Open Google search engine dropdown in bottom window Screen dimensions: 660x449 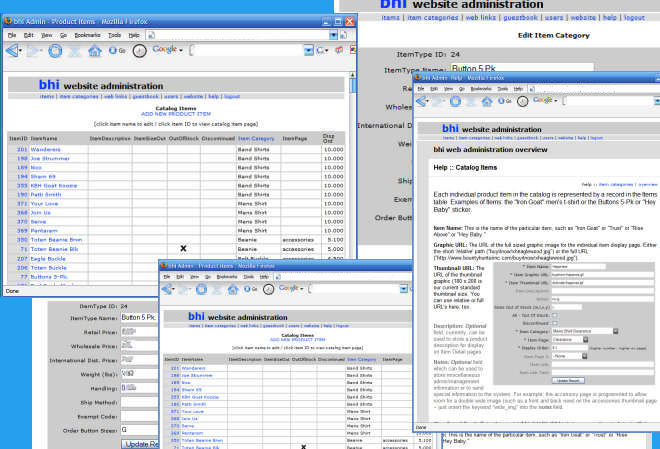click(301, 289)
